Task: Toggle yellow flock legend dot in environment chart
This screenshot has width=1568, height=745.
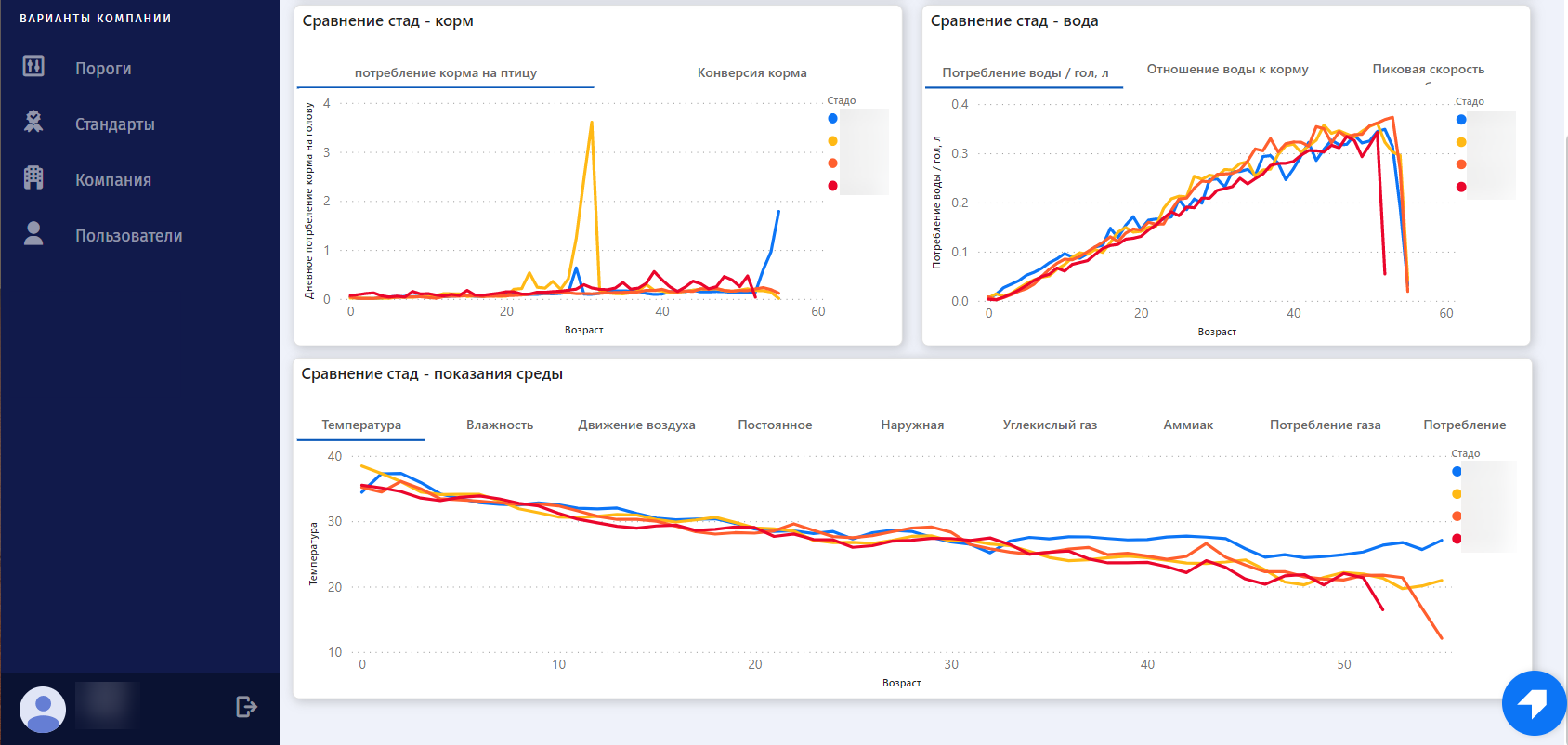Action: click(x=1457, y=494)
